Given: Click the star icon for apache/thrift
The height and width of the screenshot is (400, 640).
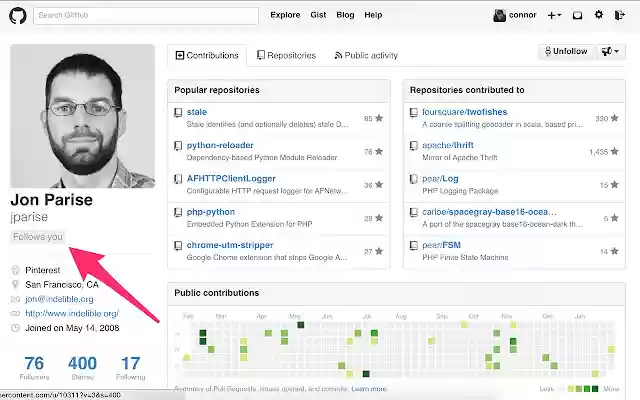Looking at the screenshot, I should coord(615,151).
